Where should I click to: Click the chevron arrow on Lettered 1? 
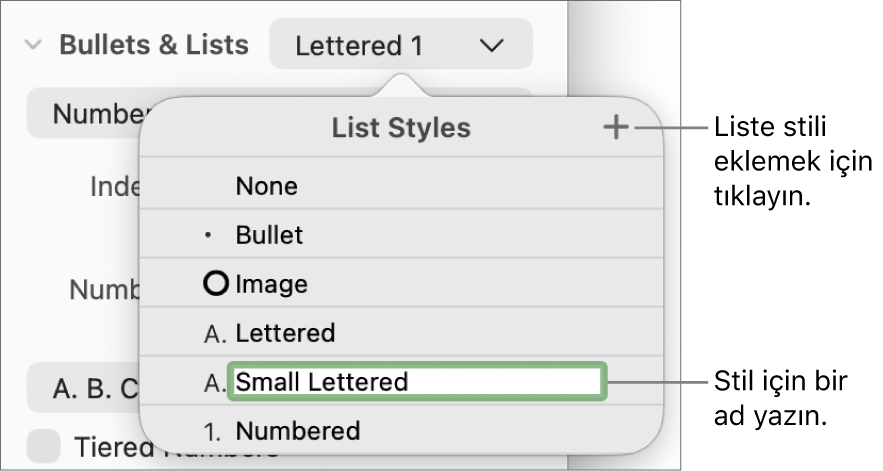pyautogui.click(x=491, y=45)
